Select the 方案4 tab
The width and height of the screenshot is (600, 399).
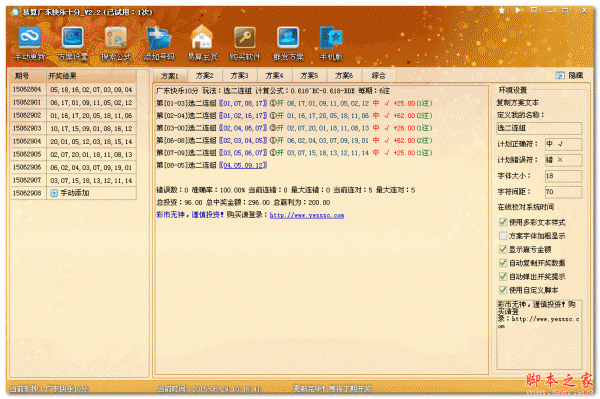274,75
